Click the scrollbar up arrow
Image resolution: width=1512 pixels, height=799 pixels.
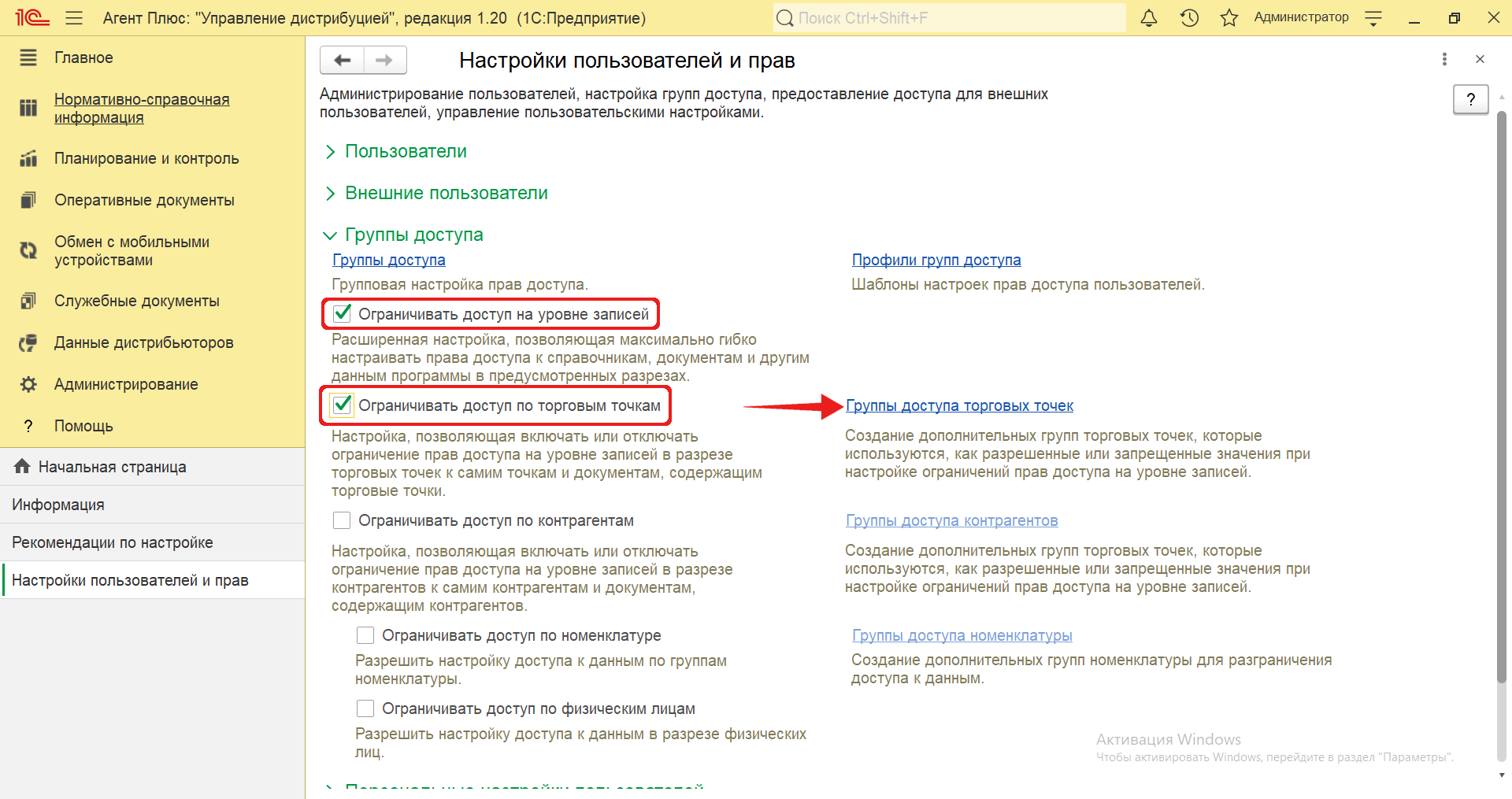coord(1501,97)
